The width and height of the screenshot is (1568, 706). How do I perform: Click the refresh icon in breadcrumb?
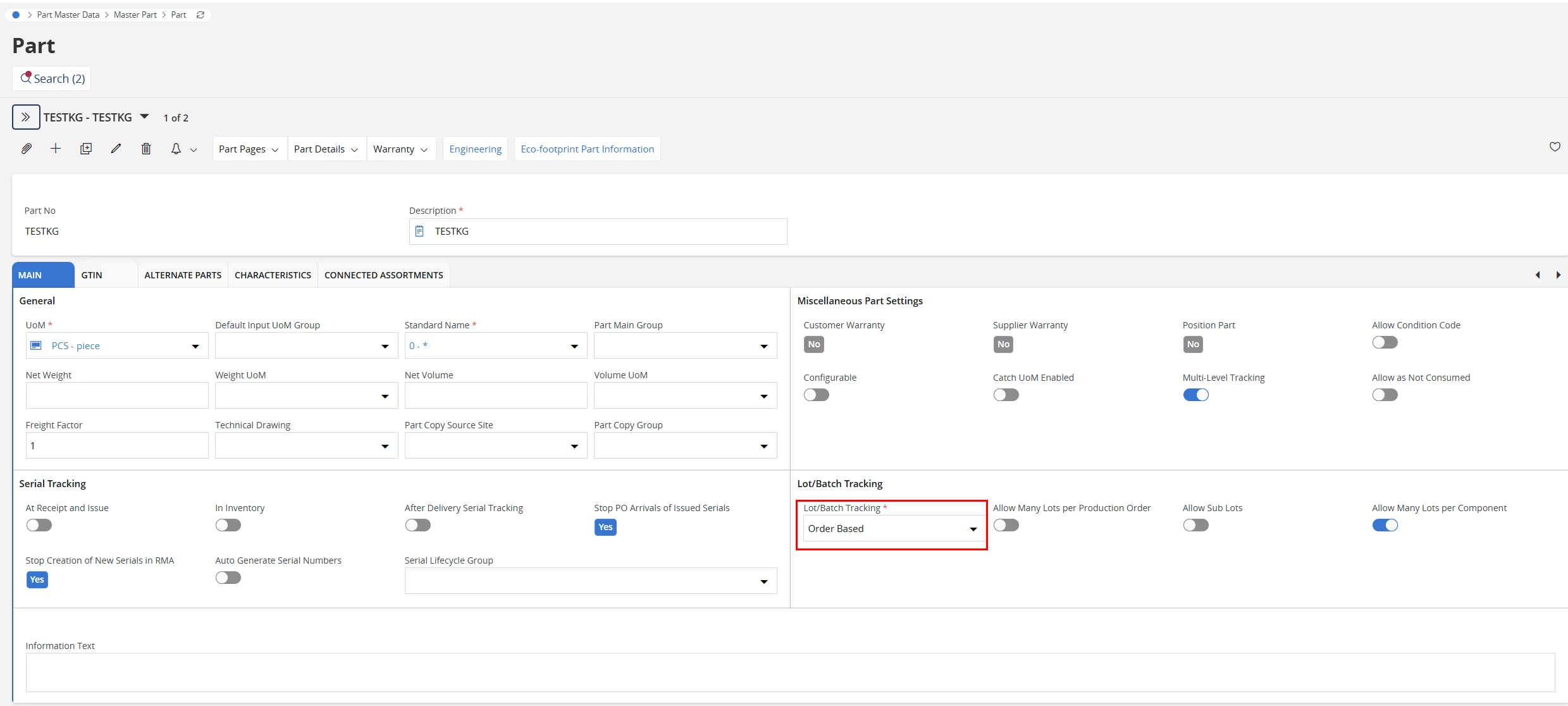coord(201,15)
